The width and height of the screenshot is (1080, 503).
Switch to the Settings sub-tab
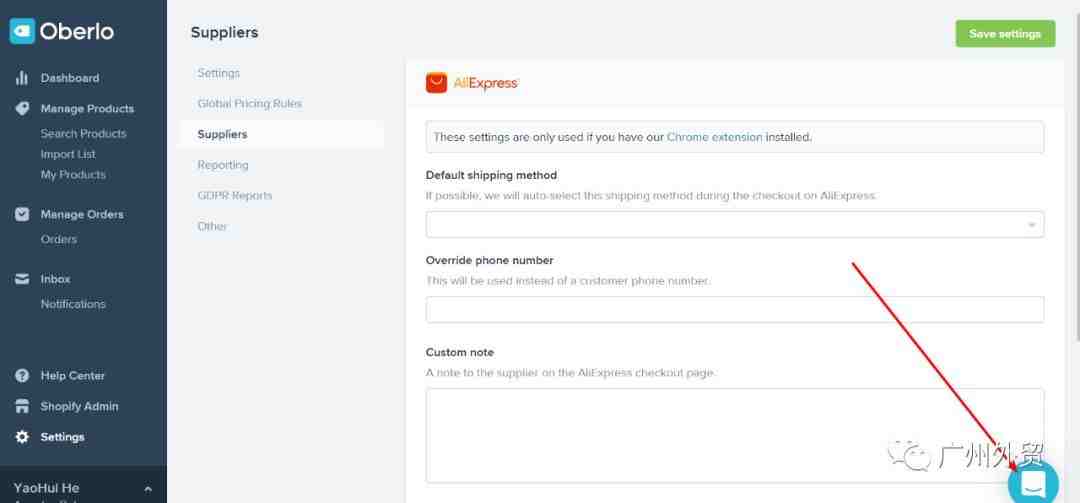tap(218, 73)
